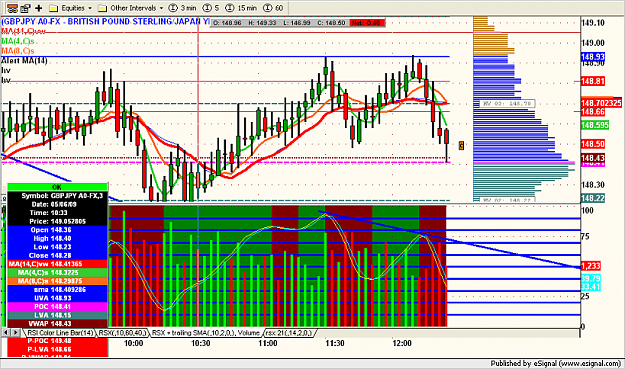The width and height of the screenshot is (625, 369).
Task: Click the tab scroll right arrow
Action: [15, 332]
